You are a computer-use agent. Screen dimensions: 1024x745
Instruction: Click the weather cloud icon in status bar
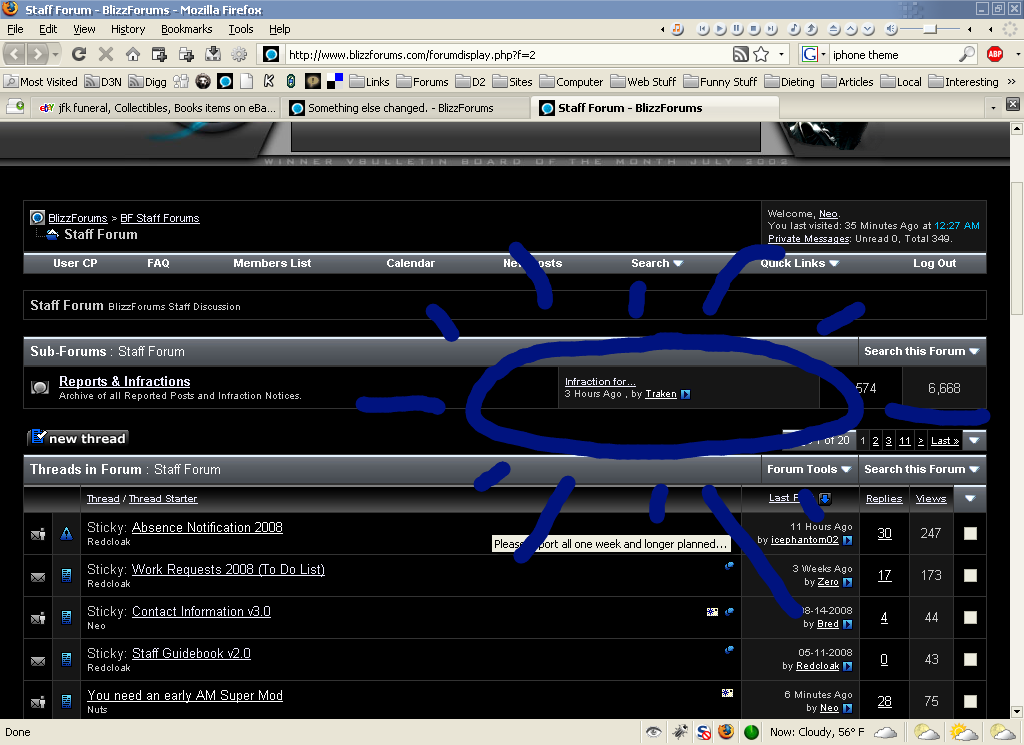pos(885,732)
